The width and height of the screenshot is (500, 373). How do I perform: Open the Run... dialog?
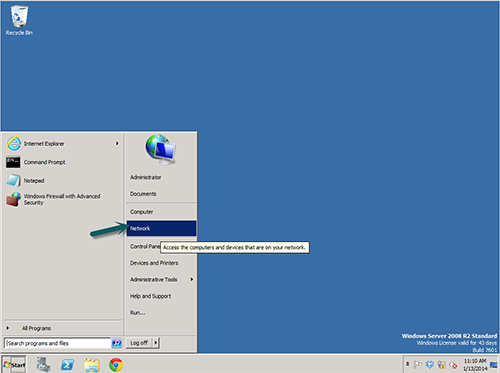coord(161,313)
